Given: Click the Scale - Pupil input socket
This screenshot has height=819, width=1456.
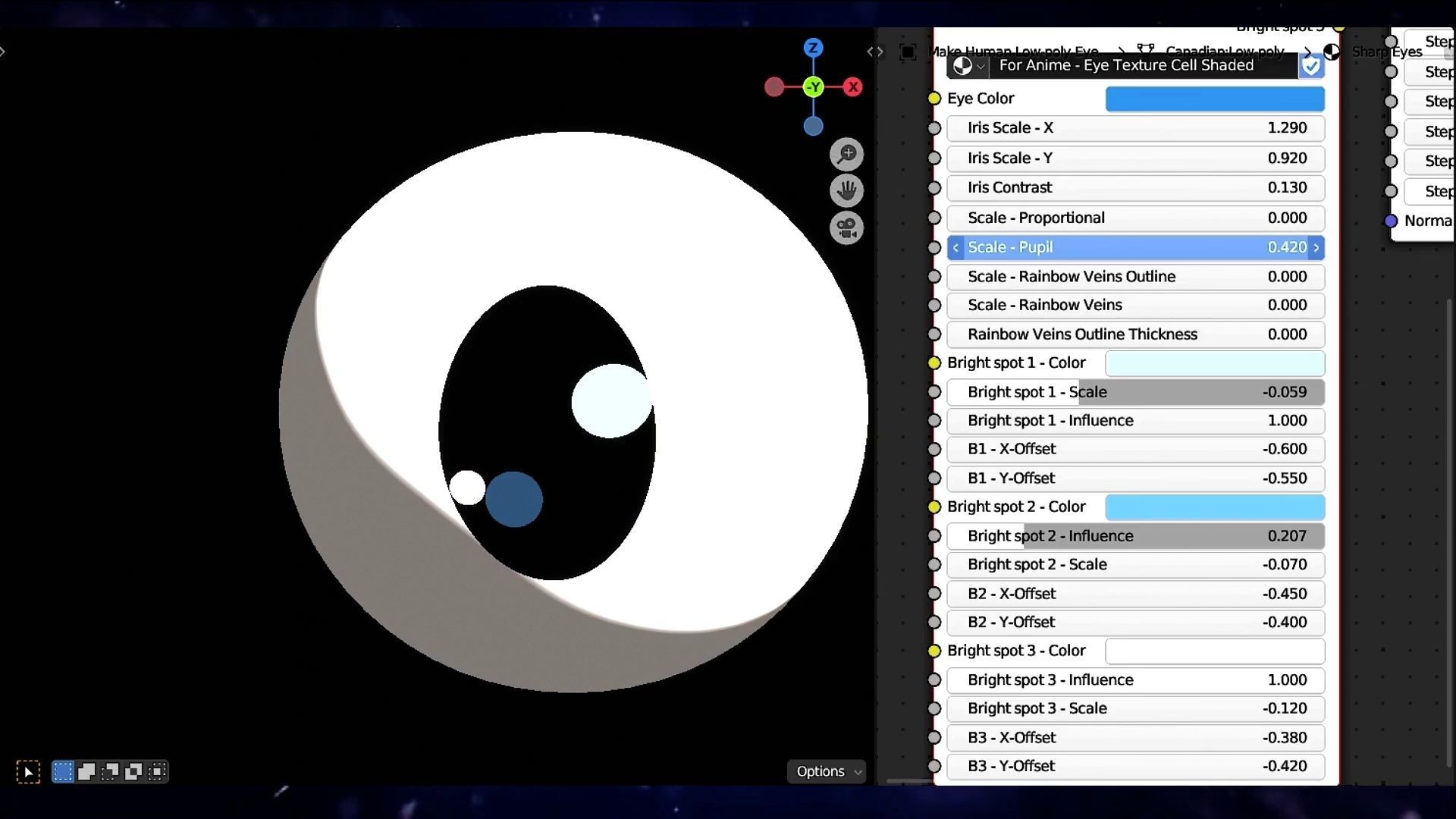Looking at the screenshot, I should pyautogui.click(x=934, y=248).
